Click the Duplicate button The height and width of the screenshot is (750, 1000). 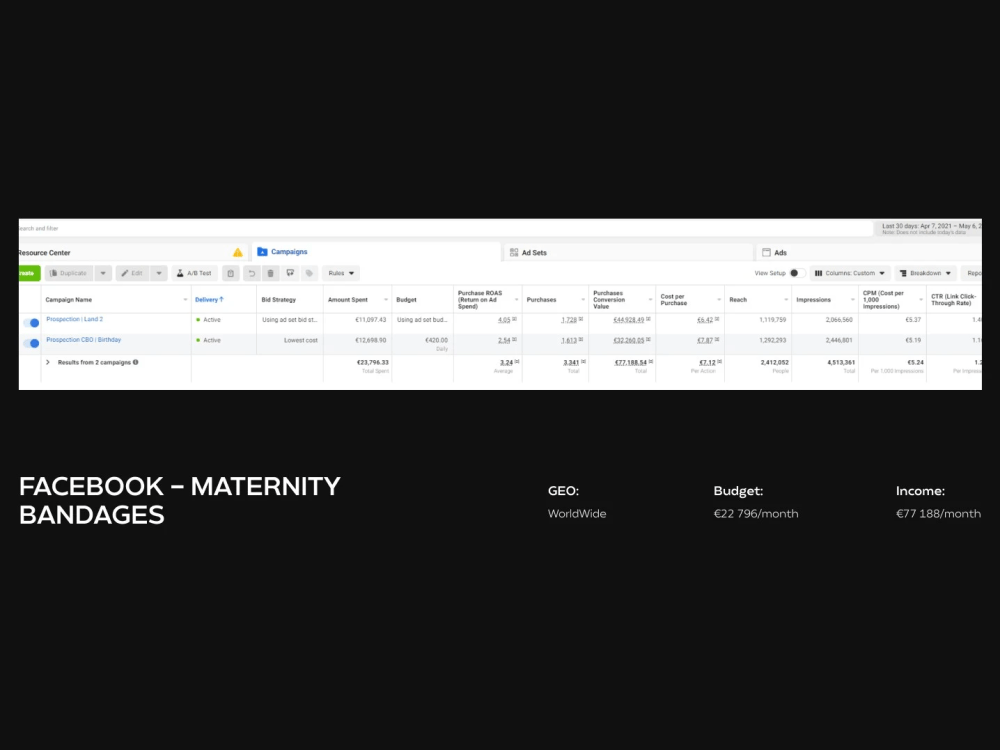pos(69,273)
